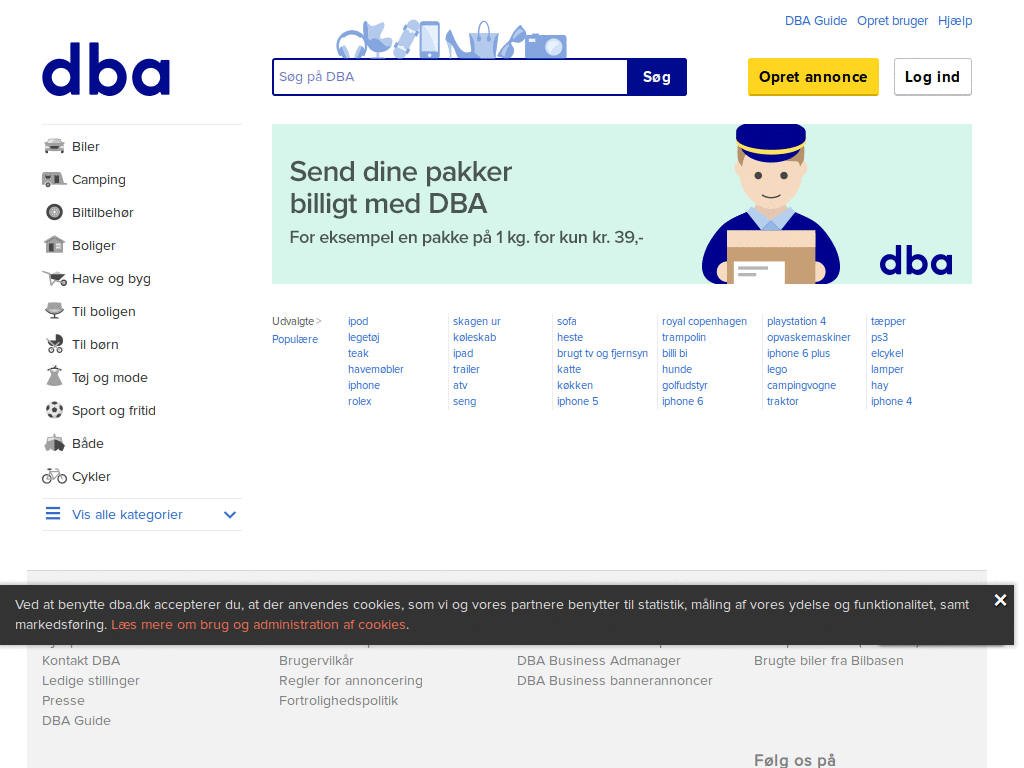Open the Brugervilkår footer link
The height and width of the screenshot is (768, 1024).
pyautogui.click(x=316, y=661)
